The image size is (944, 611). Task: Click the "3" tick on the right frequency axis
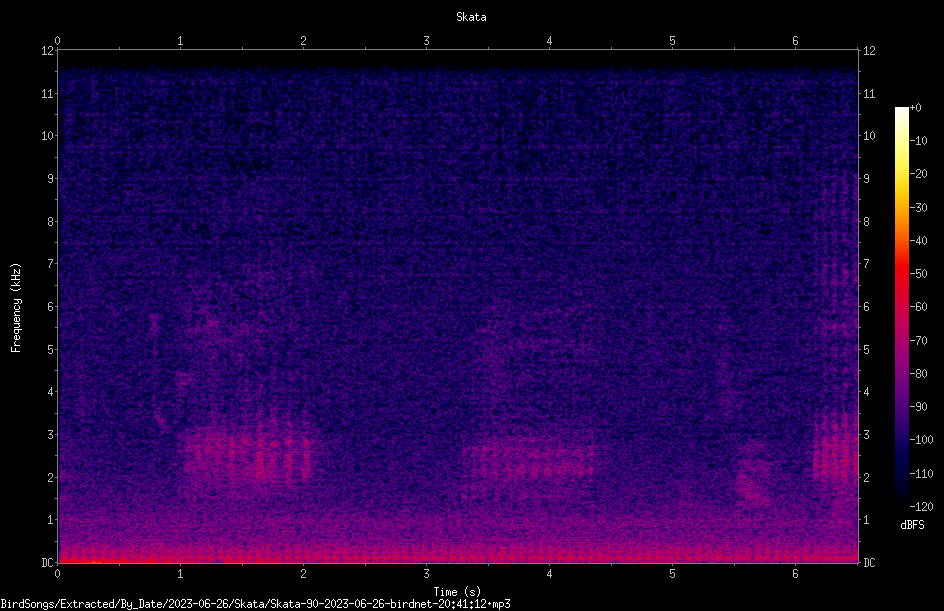coord(866,435)
